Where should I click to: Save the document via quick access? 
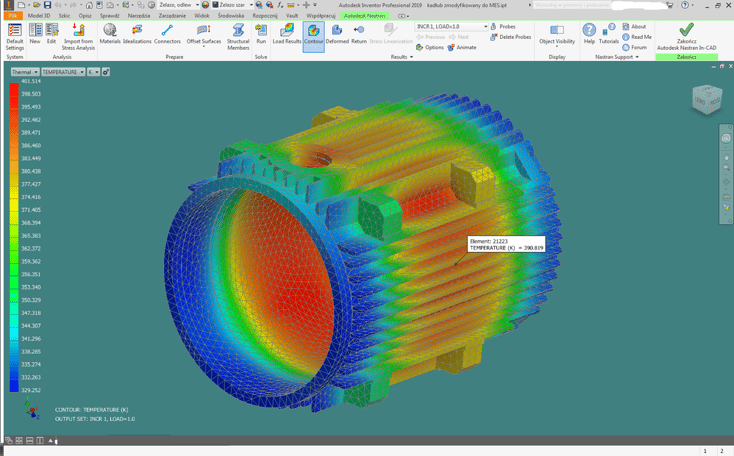47,5
